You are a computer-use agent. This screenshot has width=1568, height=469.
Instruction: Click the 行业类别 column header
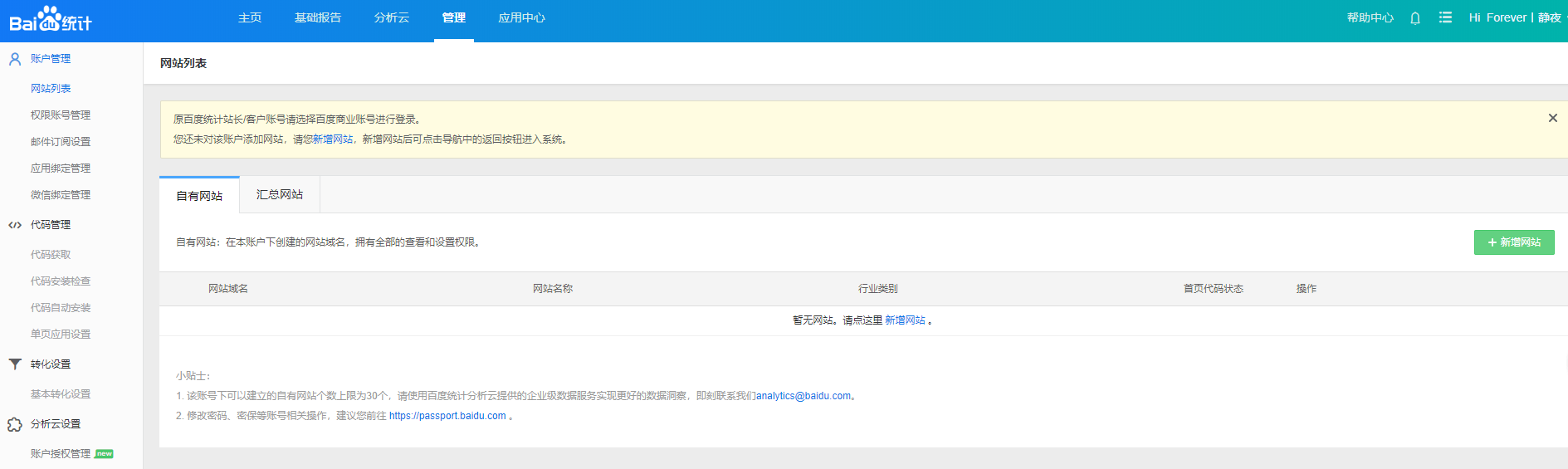click(x=878, y=289)
